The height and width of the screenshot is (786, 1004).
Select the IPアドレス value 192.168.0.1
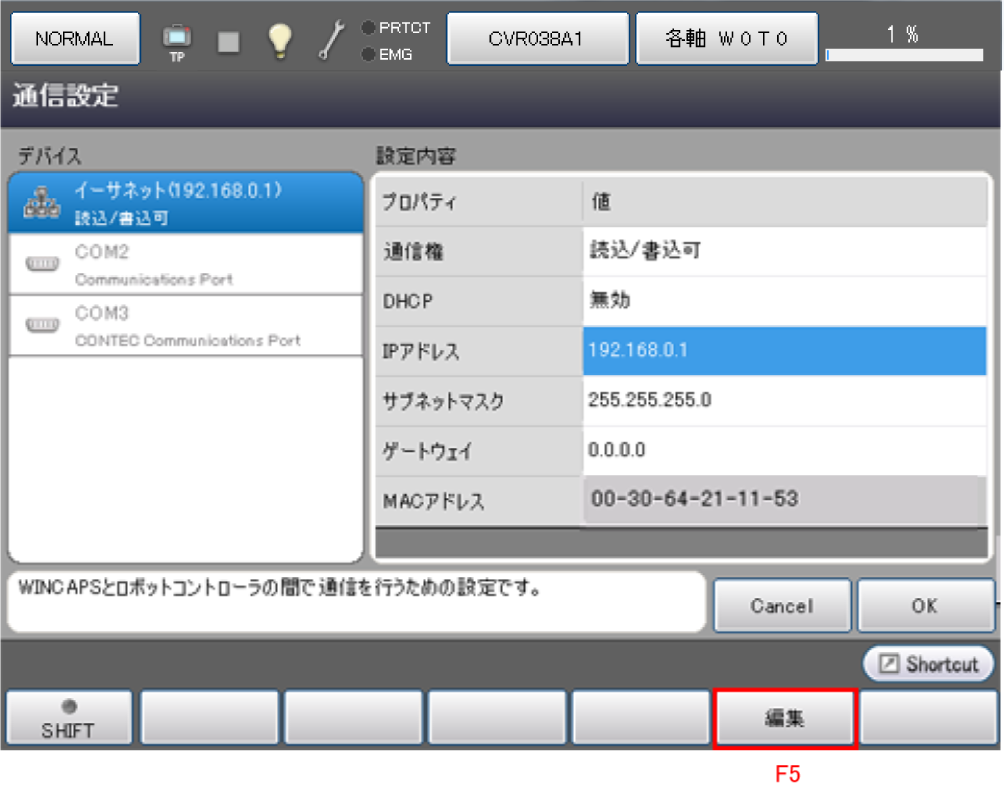coord(784,351)
